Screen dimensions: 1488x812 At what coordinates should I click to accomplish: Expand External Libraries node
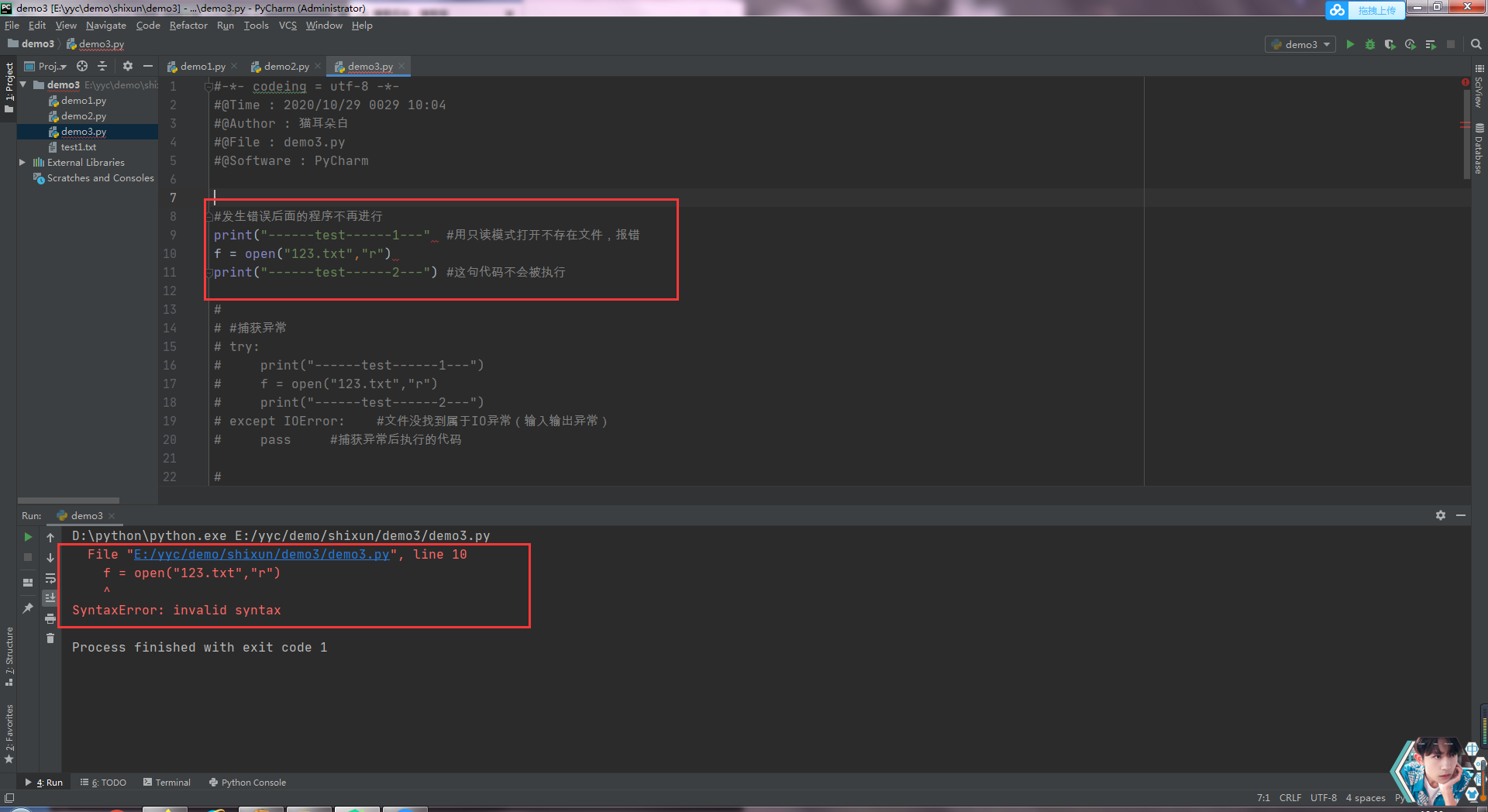click(x=22, y=162)
